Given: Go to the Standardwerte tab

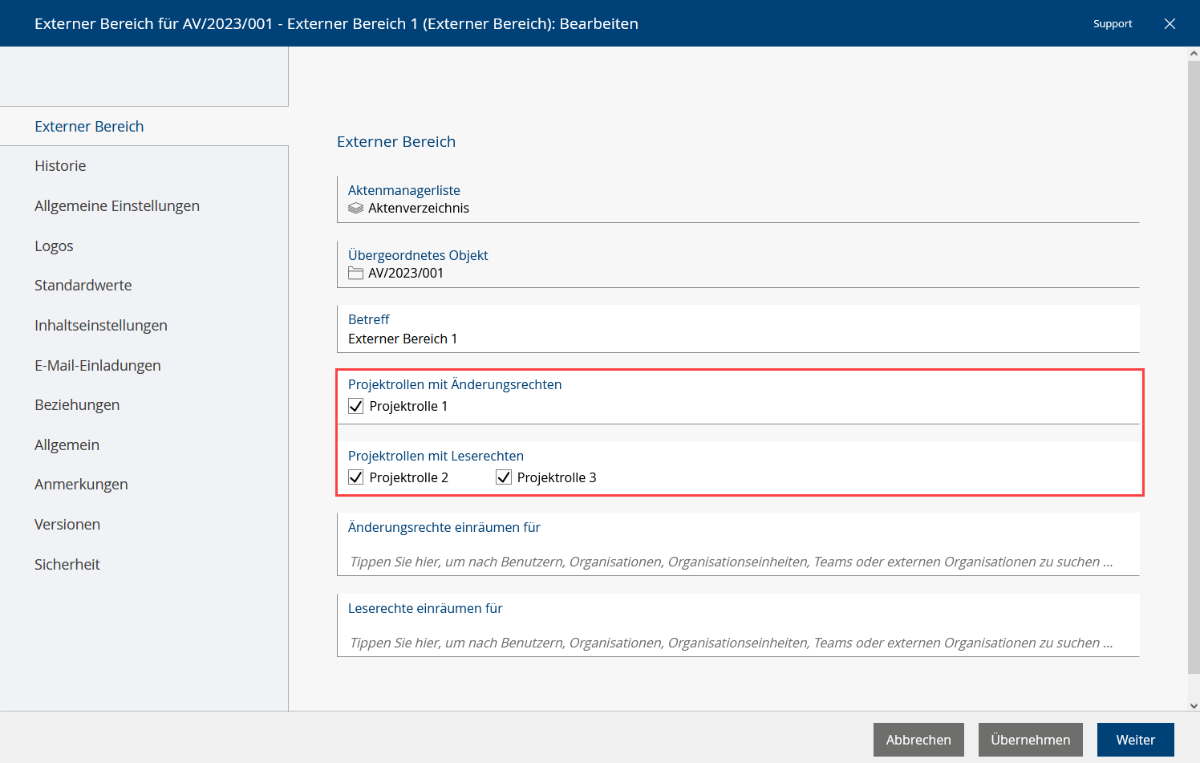Looking at the screenshot, I should click(x=144, y=285).
